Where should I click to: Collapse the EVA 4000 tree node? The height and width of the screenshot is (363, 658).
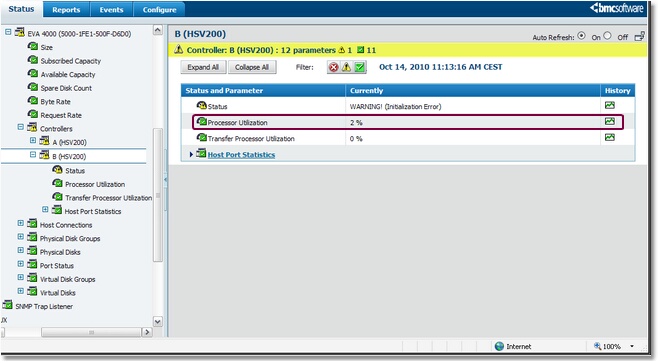[8, 32]
